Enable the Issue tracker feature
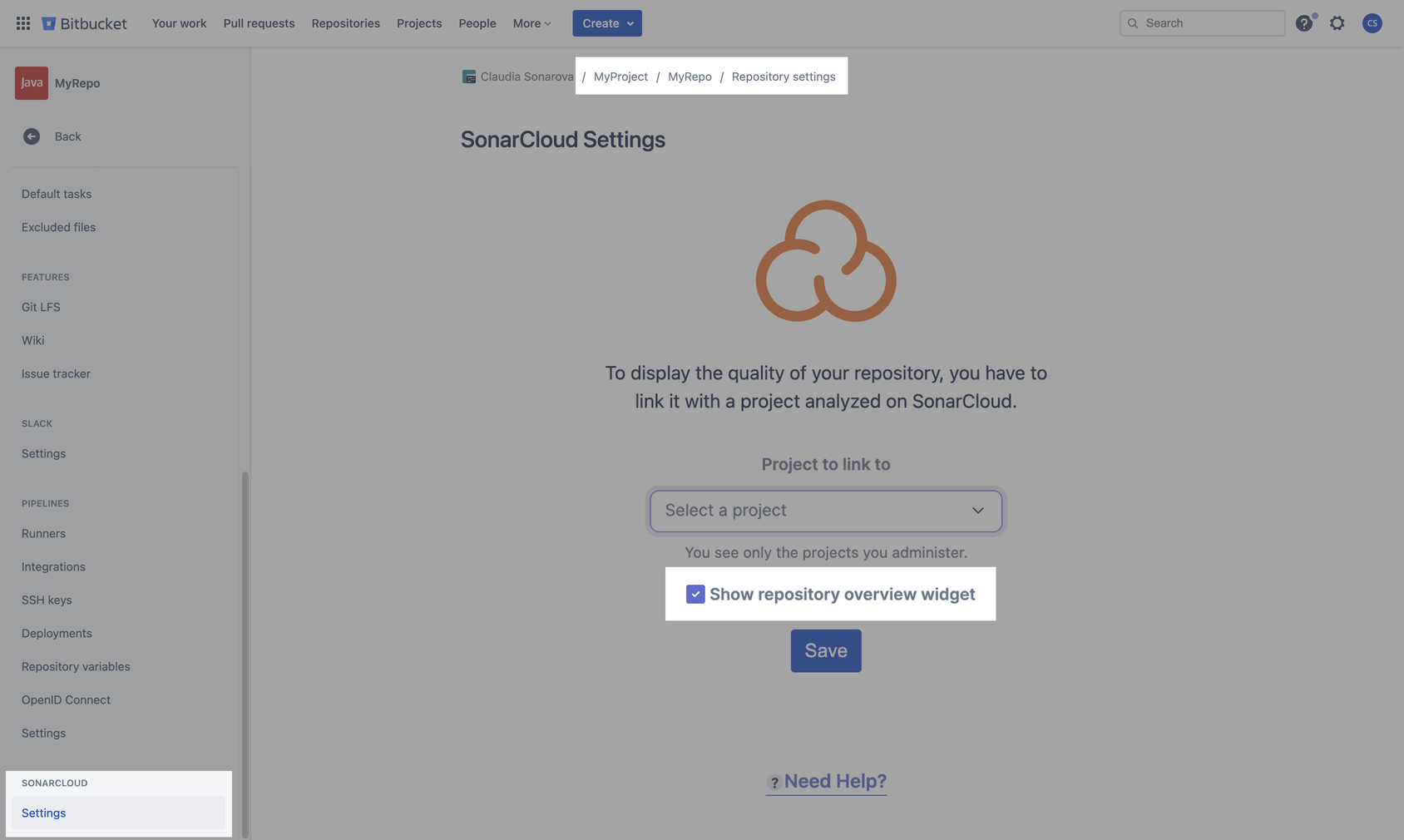 click(56, 373)
